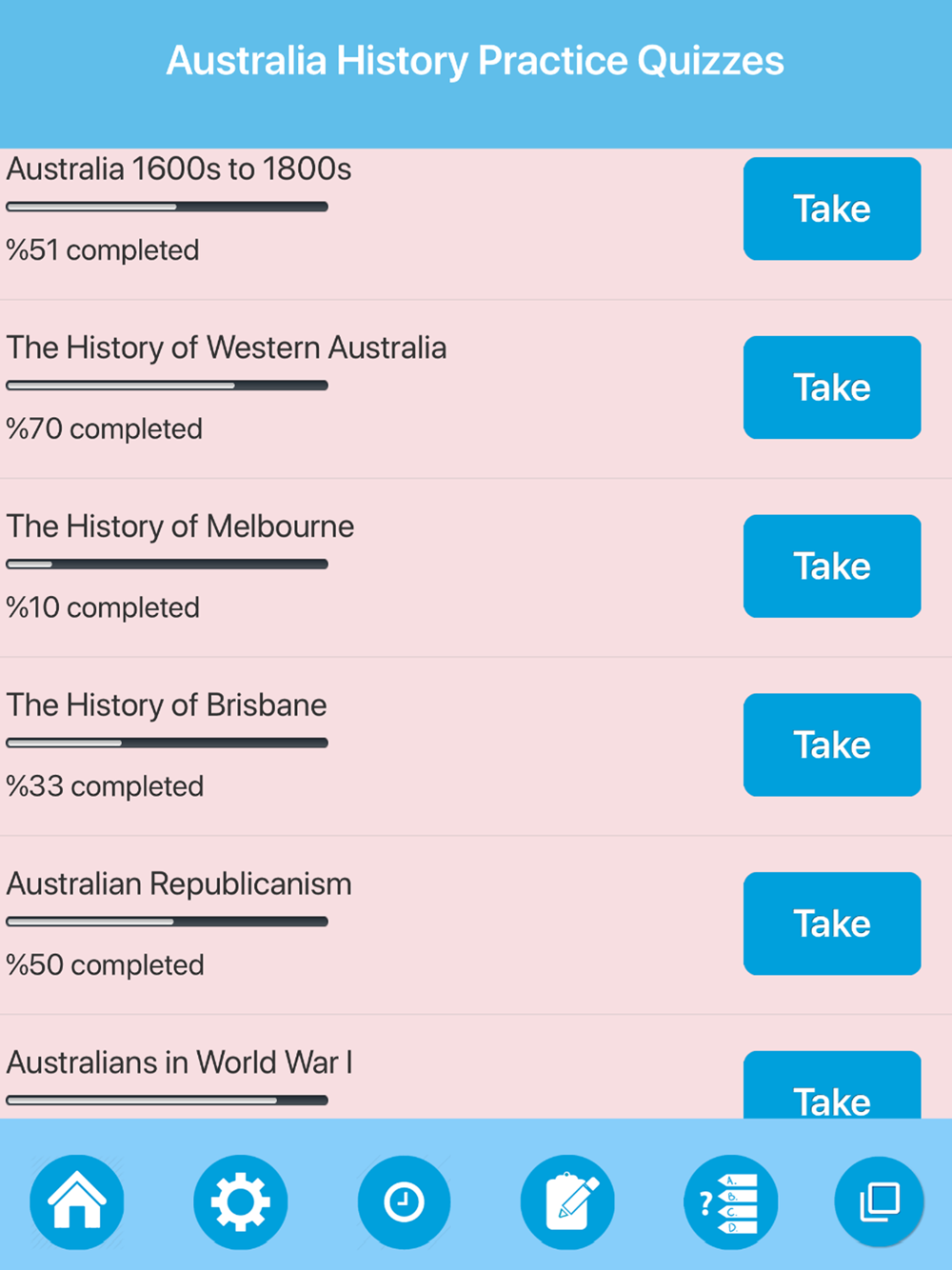
Task: Take the Australia 1600s to 1800s quiz
Action: click(x=832, y=208)
